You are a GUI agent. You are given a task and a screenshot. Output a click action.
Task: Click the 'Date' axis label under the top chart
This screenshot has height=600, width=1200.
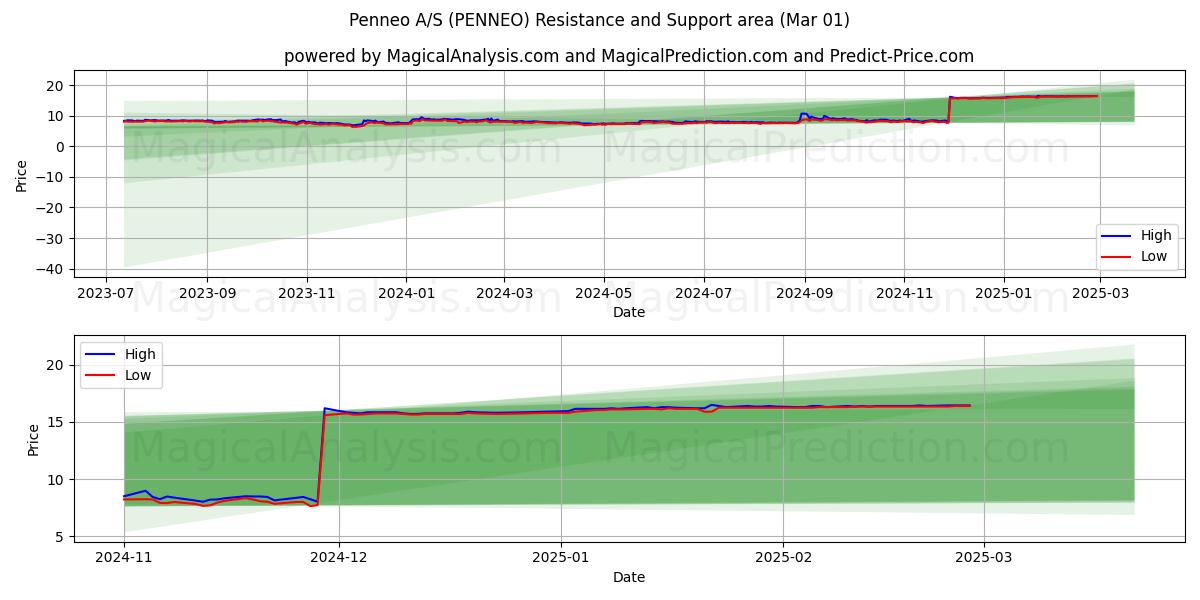[629, 312]
